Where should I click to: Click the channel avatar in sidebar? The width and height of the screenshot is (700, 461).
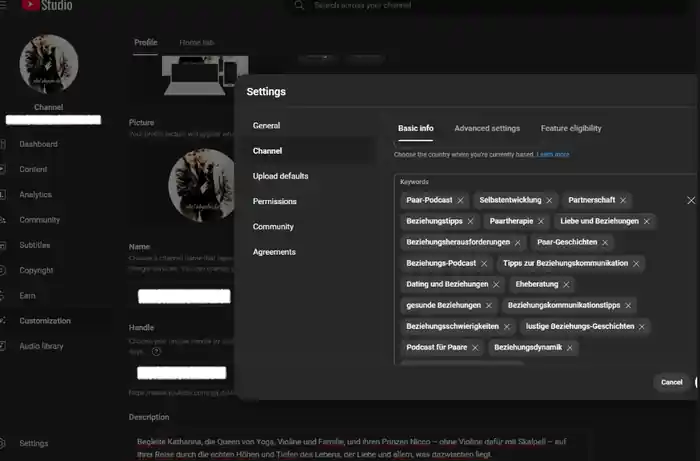(x=49, y=64)
